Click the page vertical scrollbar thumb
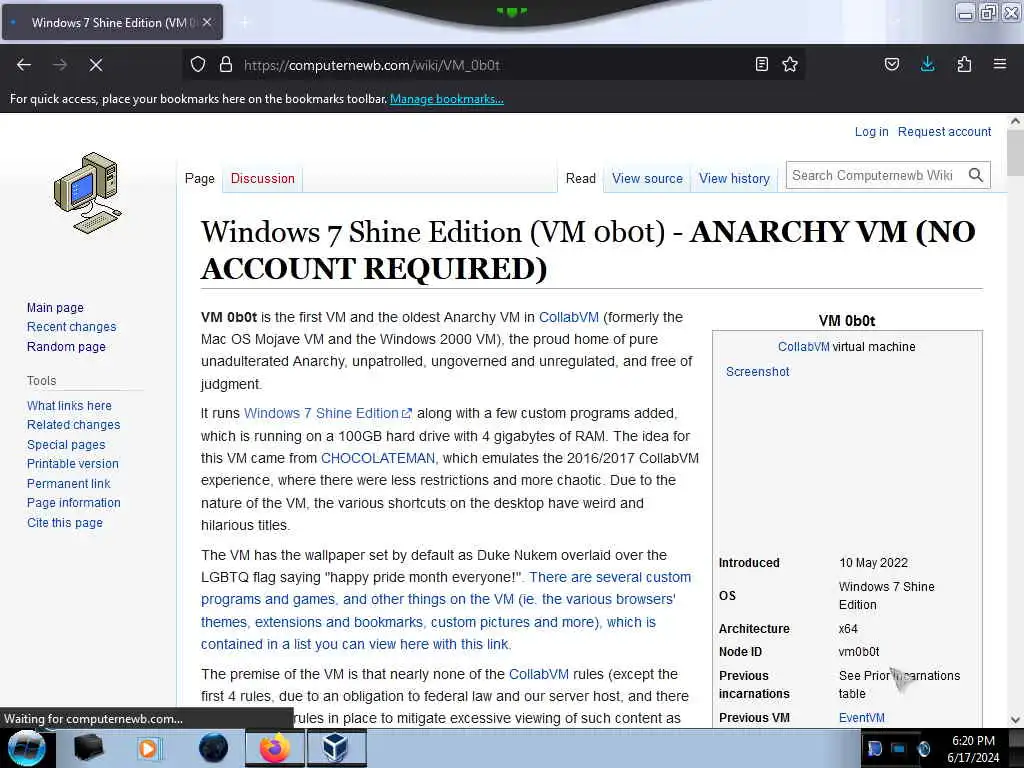1024x768 pixels. click(x=1015, y=153)
